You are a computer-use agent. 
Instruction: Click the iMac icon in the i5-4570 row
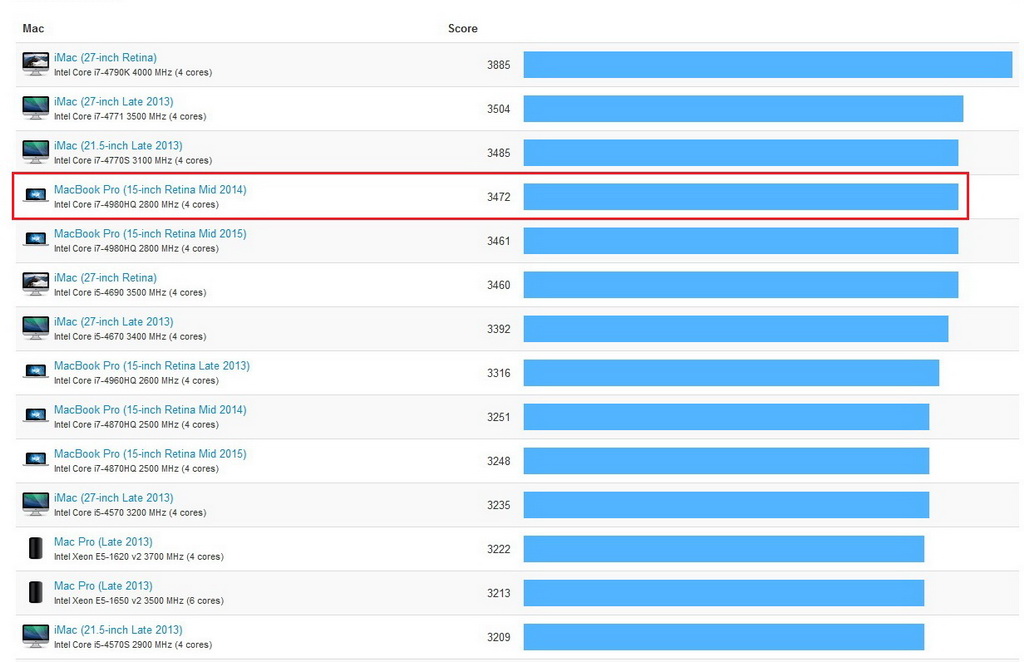pyautogui.click(x=35, y=505)
